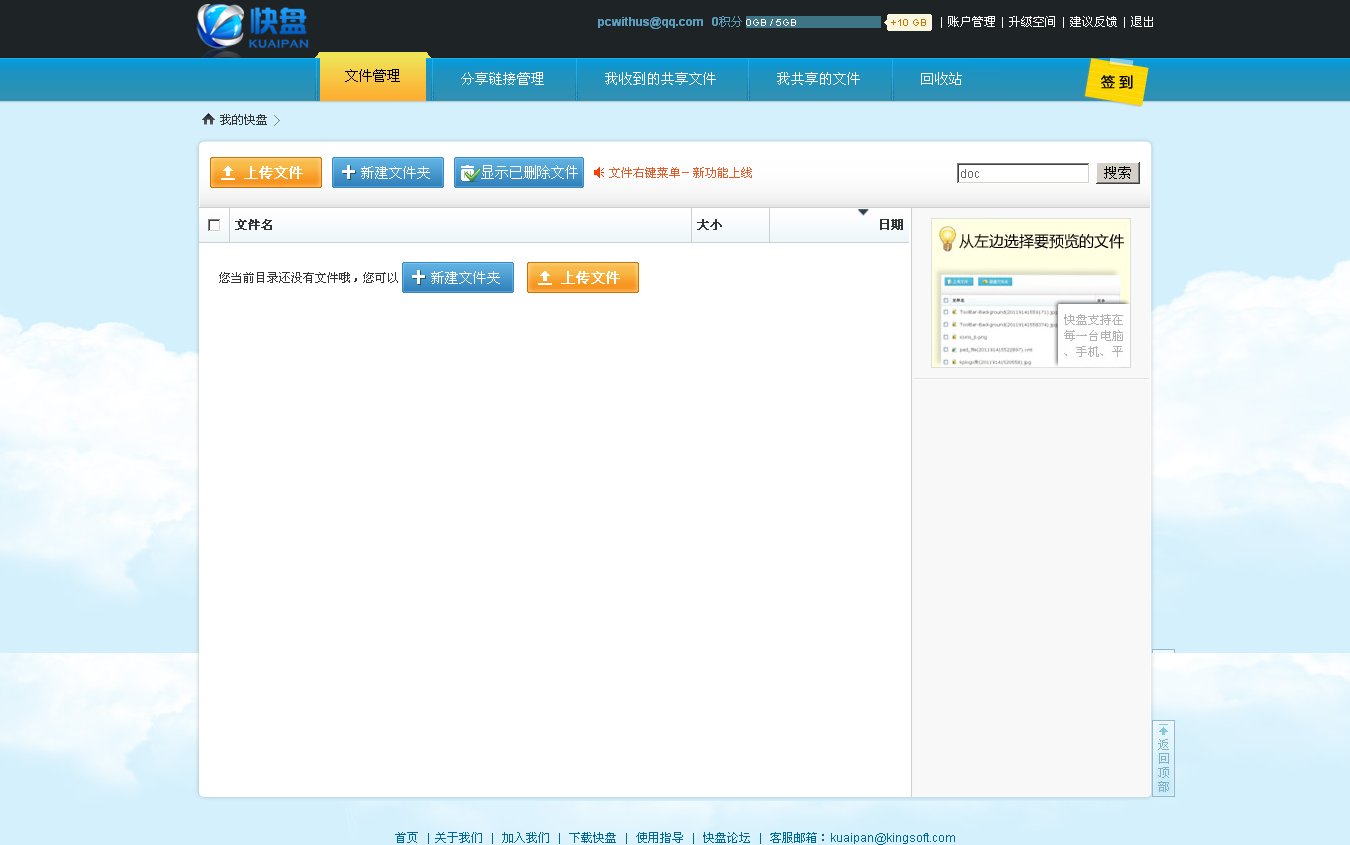
Task: Sort by 日期 column header
Action: tap(891, 225)
